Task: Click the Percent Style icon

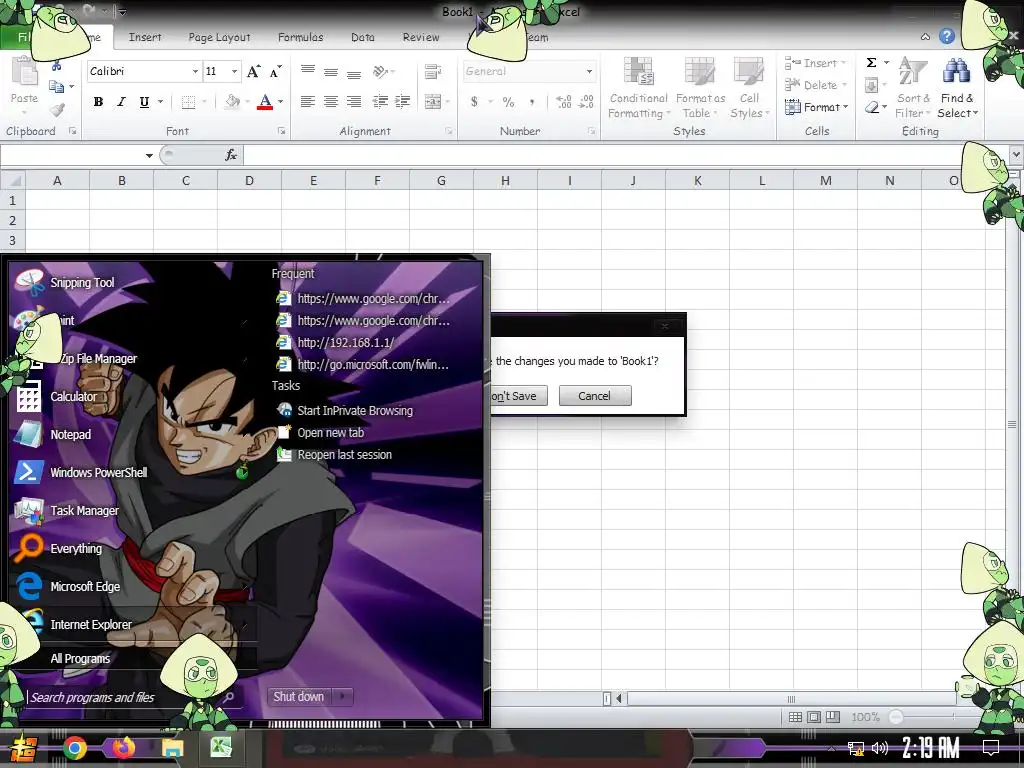Action: click(x=508, y=102)
